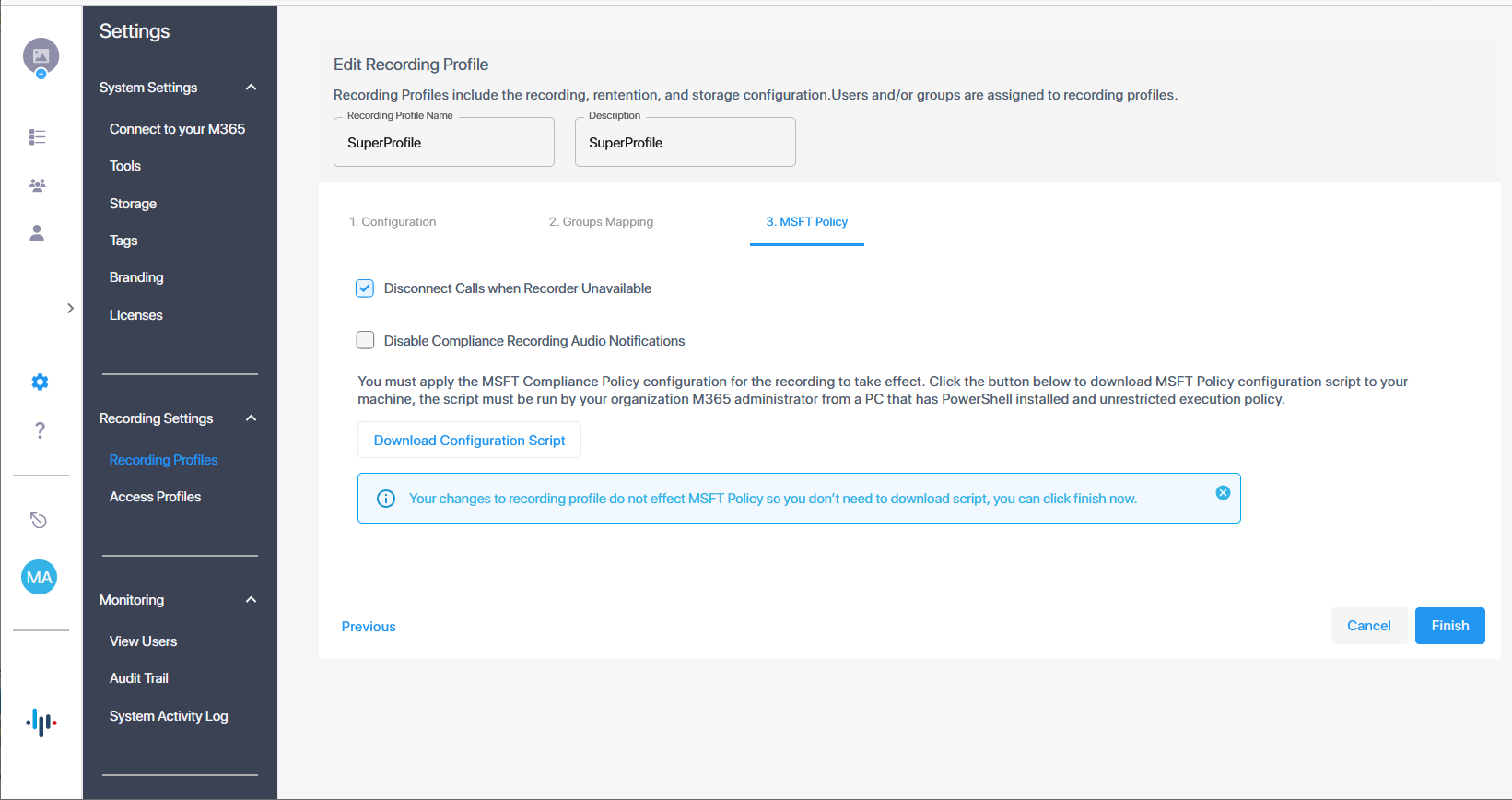This screenshot has height=800, width=1512.
Task: Switch to the 1. Configuration tab
Action: pos(393,222)
